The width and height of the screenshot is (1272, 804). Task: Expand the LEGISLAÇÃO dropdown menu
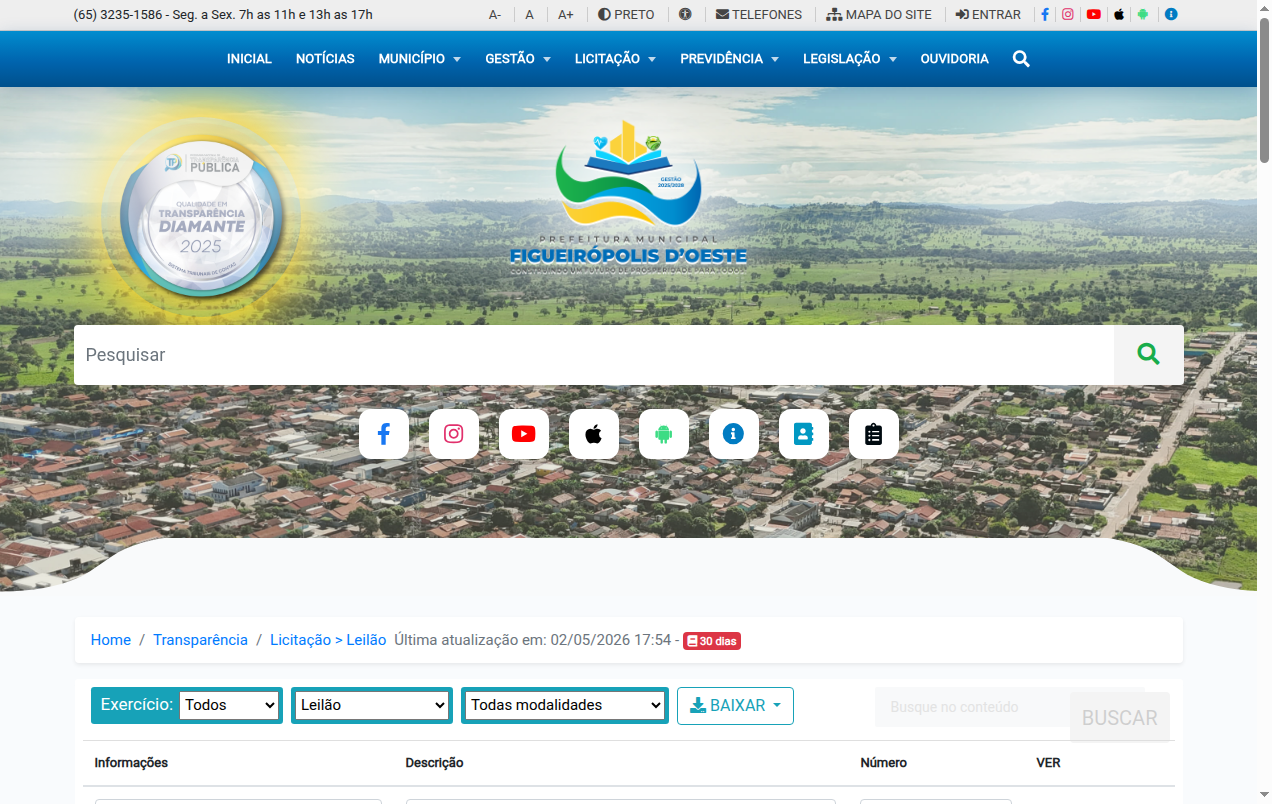(850, 59)
